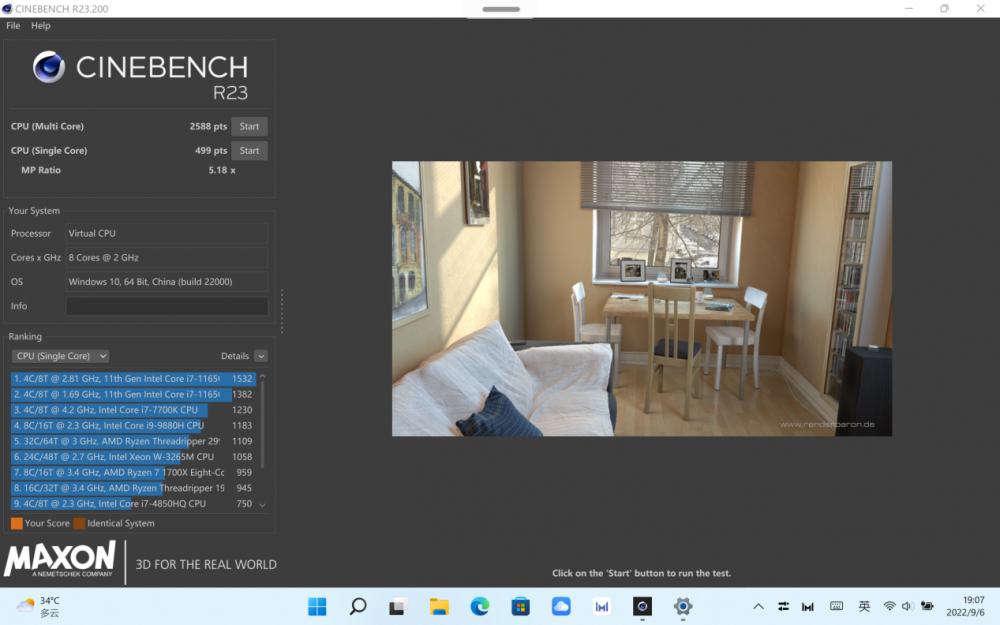Open the File menu
Viewport: 1000px width, 625px height.
click(x=13, y=26)
